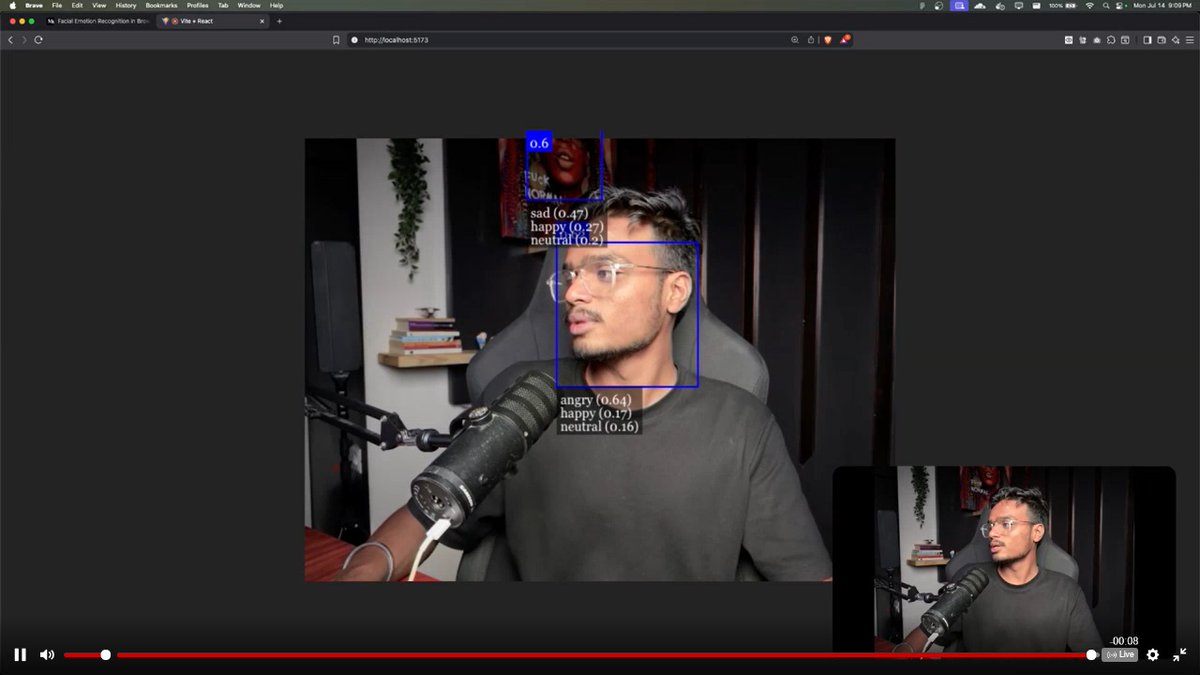Click the cloud icon in menu bar
This screenshot has width=1200, height=675.
click(x=980, y=5)
